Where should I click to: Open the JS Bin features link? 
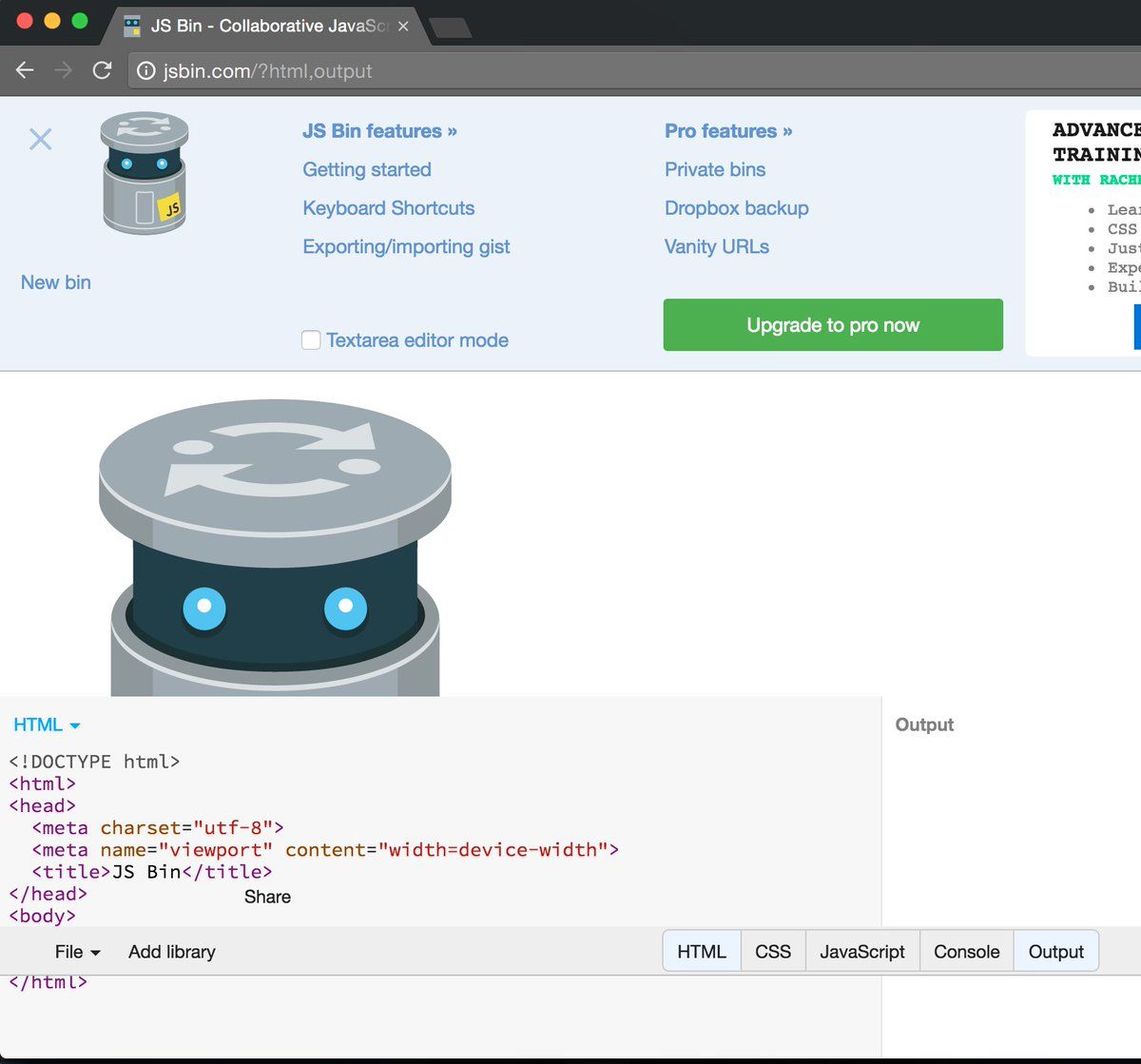(x=379, y=131)
